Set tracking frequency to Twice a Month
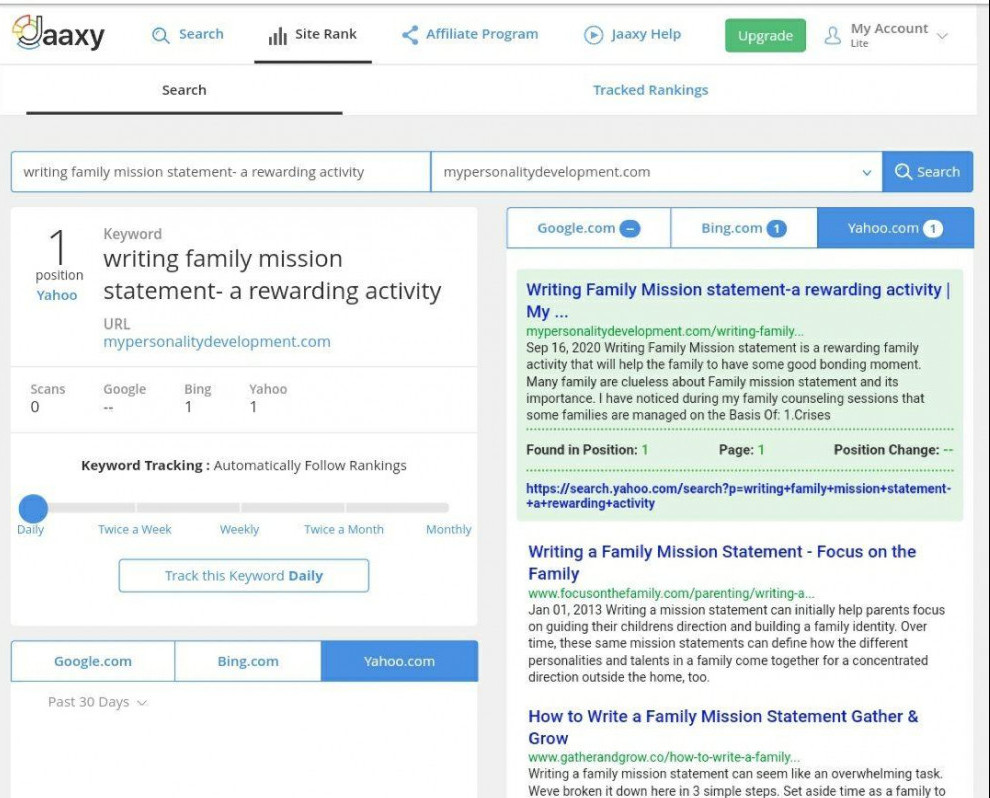 343,529
